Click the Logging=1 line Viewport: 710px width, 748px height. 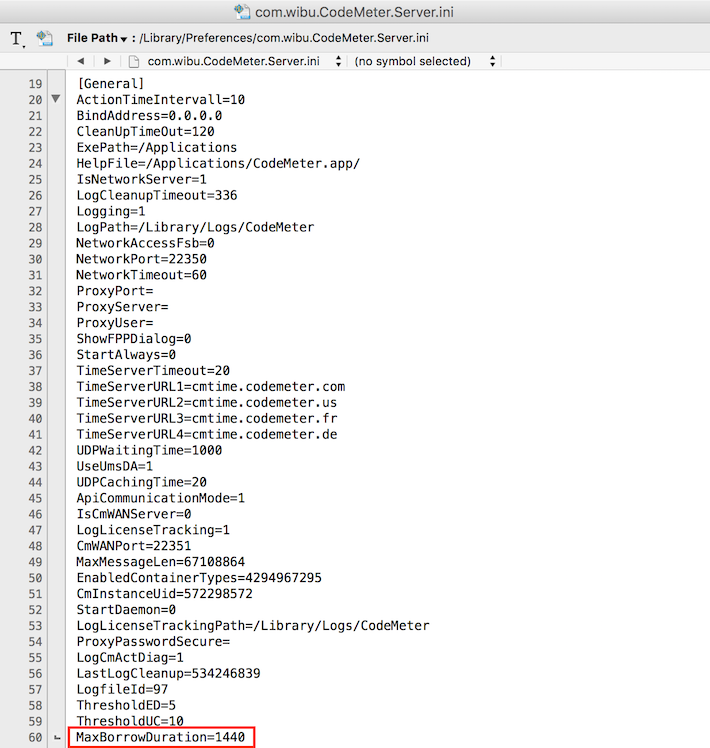[111, 211]
